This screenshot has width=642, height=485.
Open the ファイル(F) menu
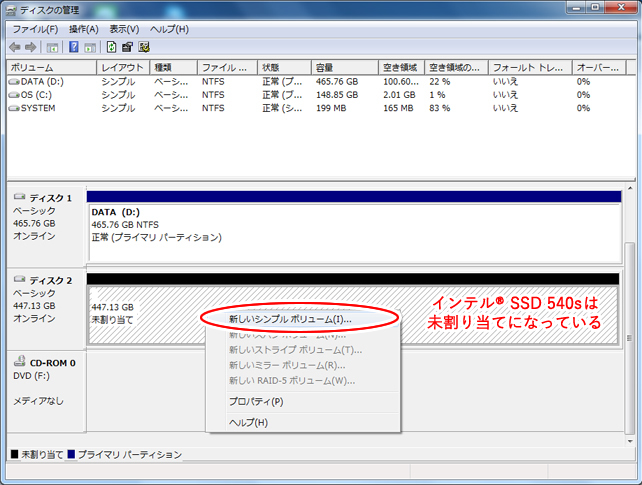(x=35, y=29)
